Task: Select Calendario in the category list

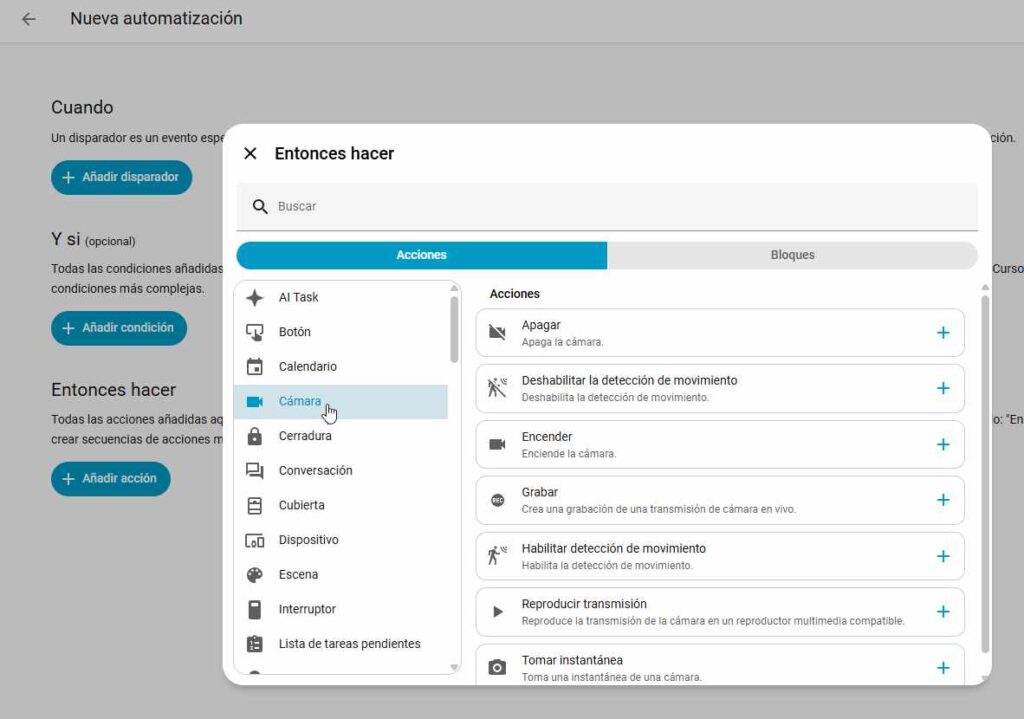Action: (x=308, y=367)
